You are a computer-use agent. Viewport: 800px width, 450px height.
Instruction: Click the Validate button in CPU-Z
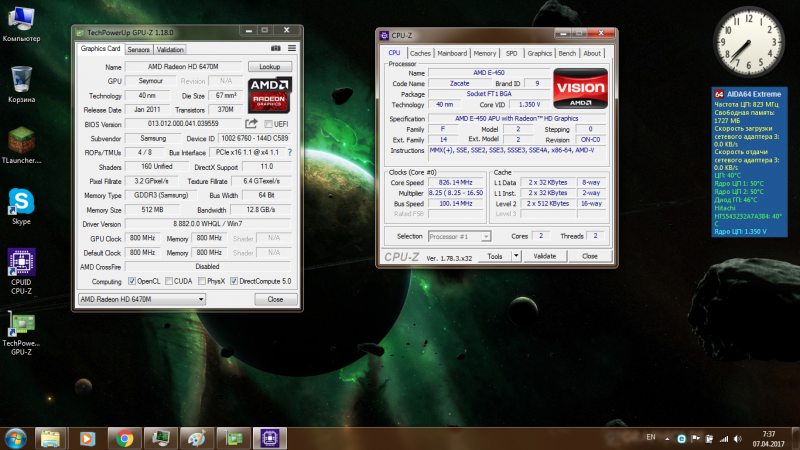coord(544,256)
